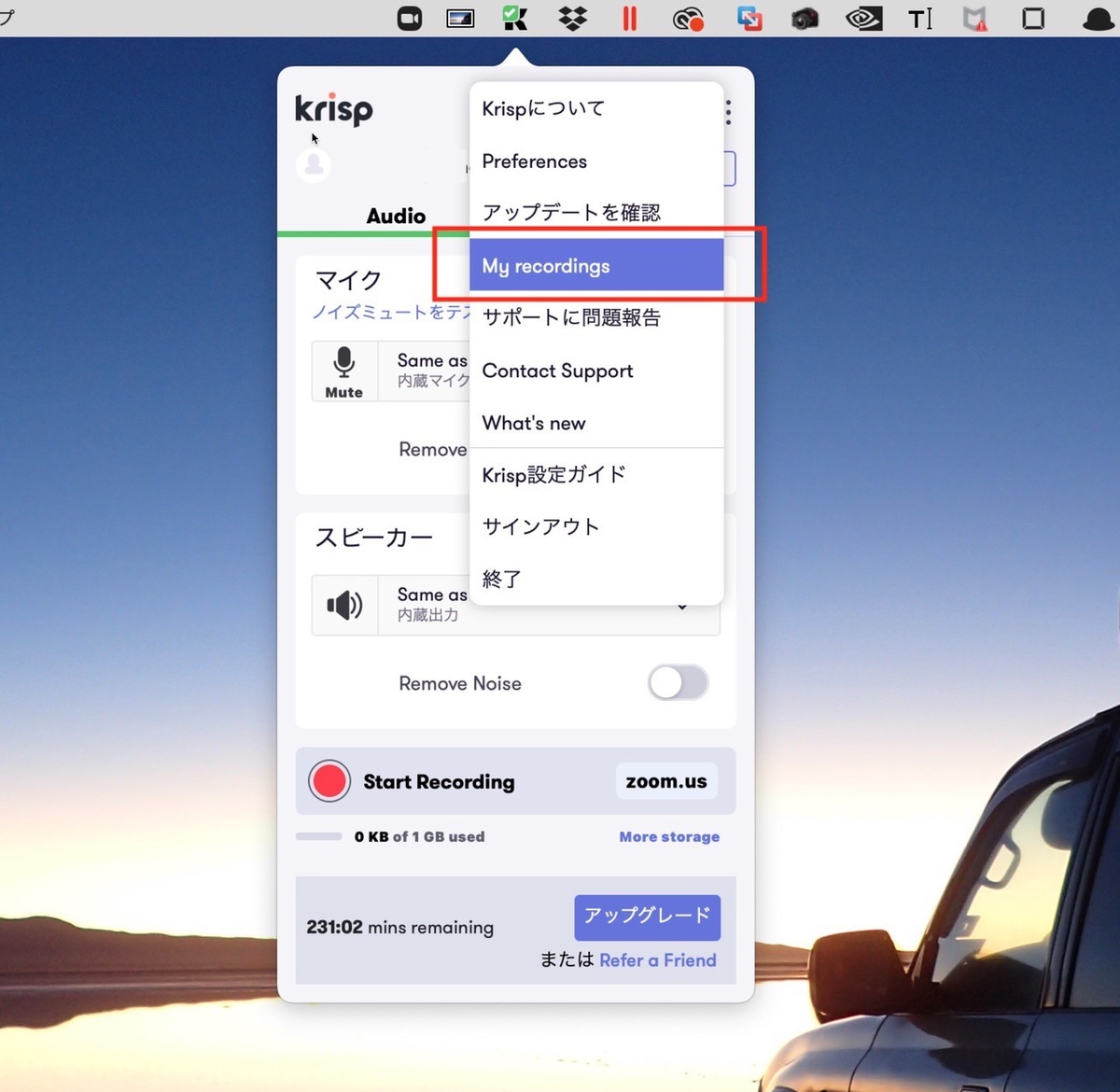Image resolution: width=1120 pixels, height=1092 pixels.
Task: Click the red parallel bars menu bar icon
Action: tap(630, 18)
